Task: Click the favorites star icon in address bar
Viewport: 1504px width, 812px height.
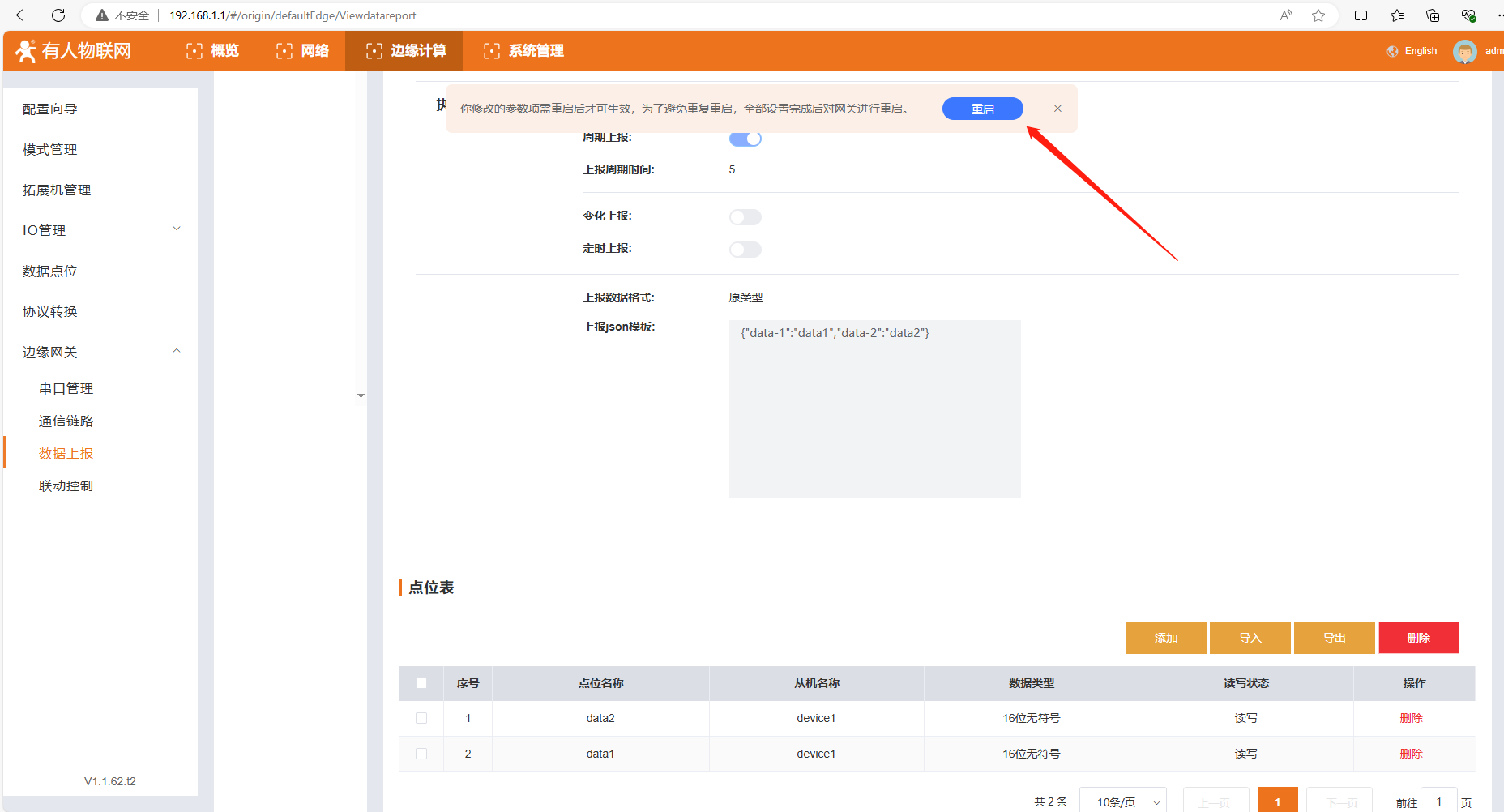Action: (x=1318, y=15)
